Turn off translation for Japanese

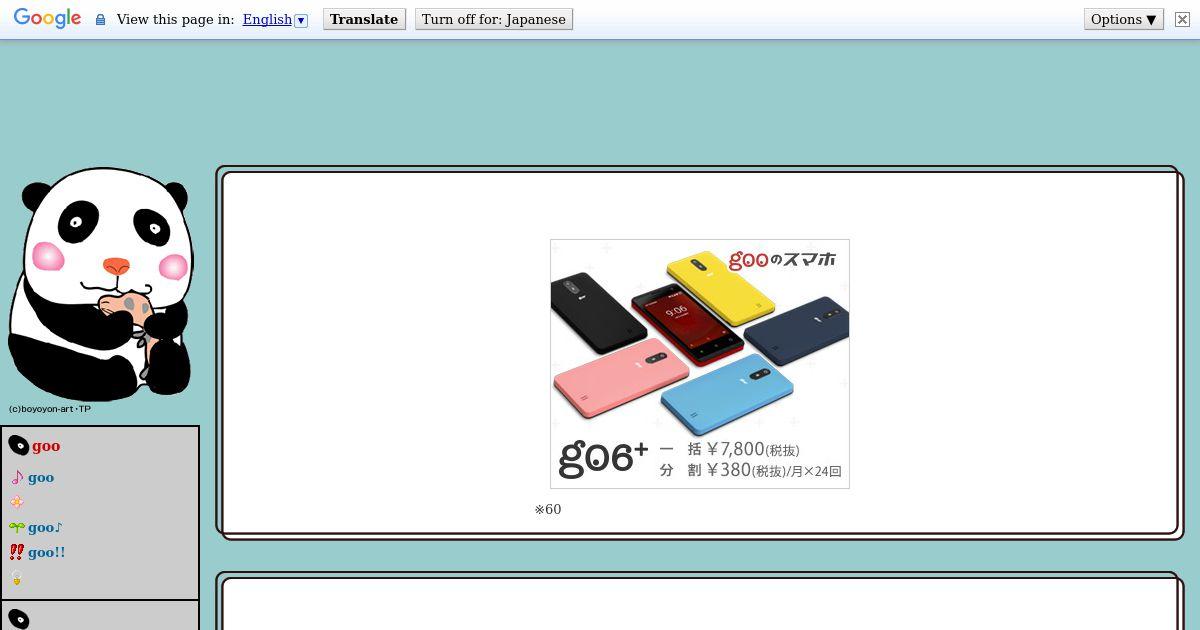pos(494,19)
